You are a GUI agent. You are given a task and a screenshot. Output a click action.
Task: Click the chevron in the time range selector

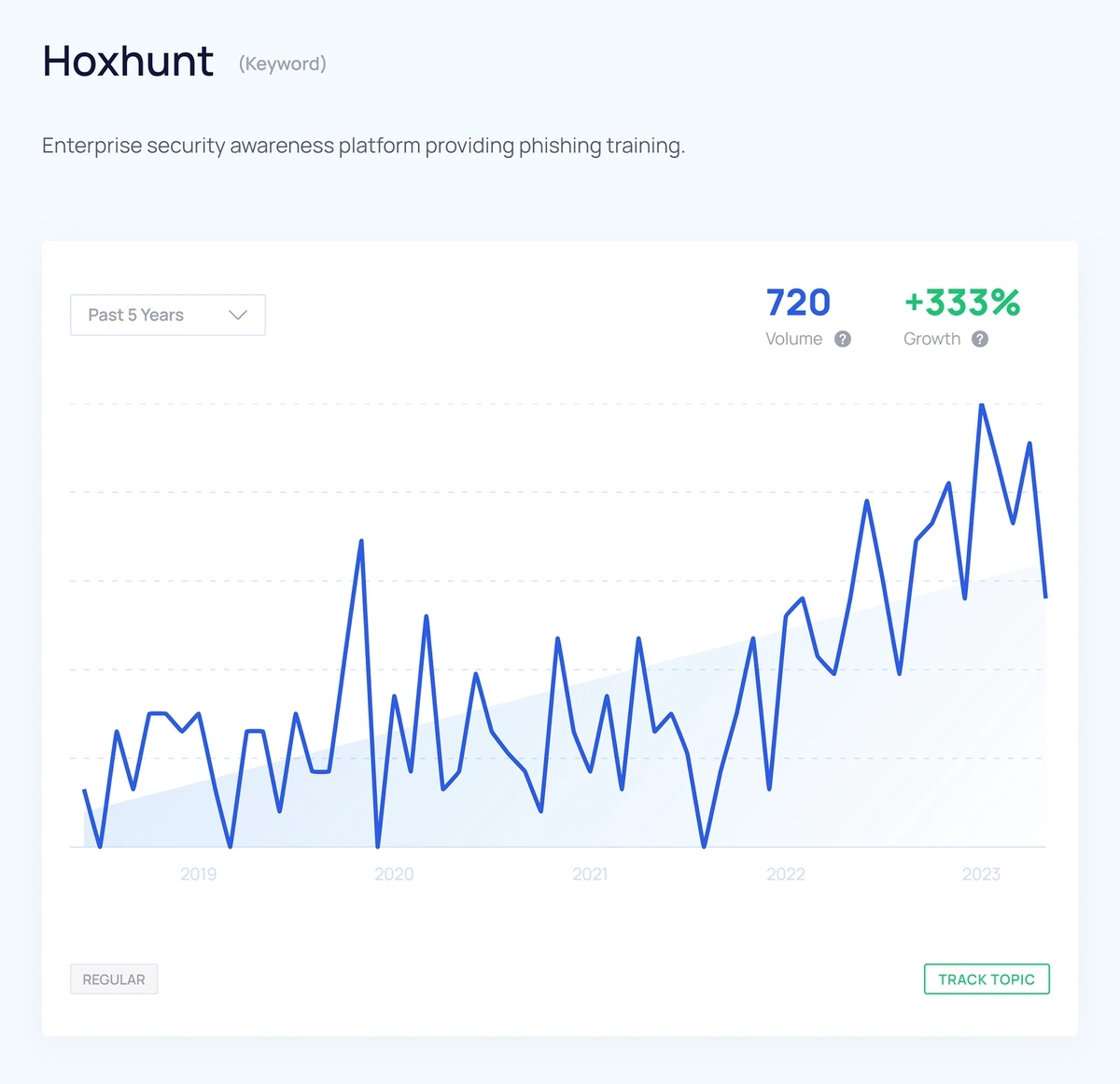click(238, 316)
